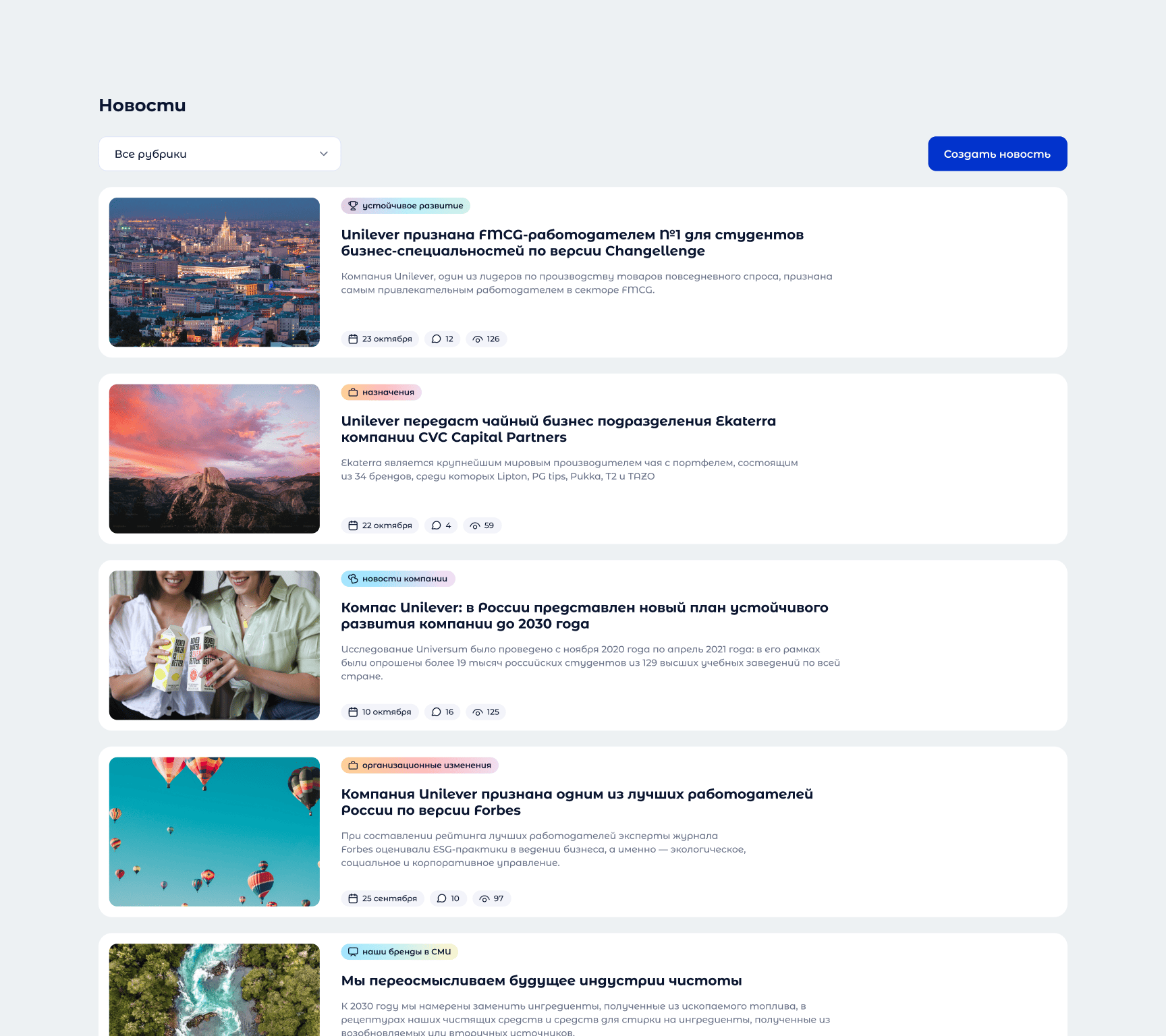Click the comment icon showing 12 comments

436,339
